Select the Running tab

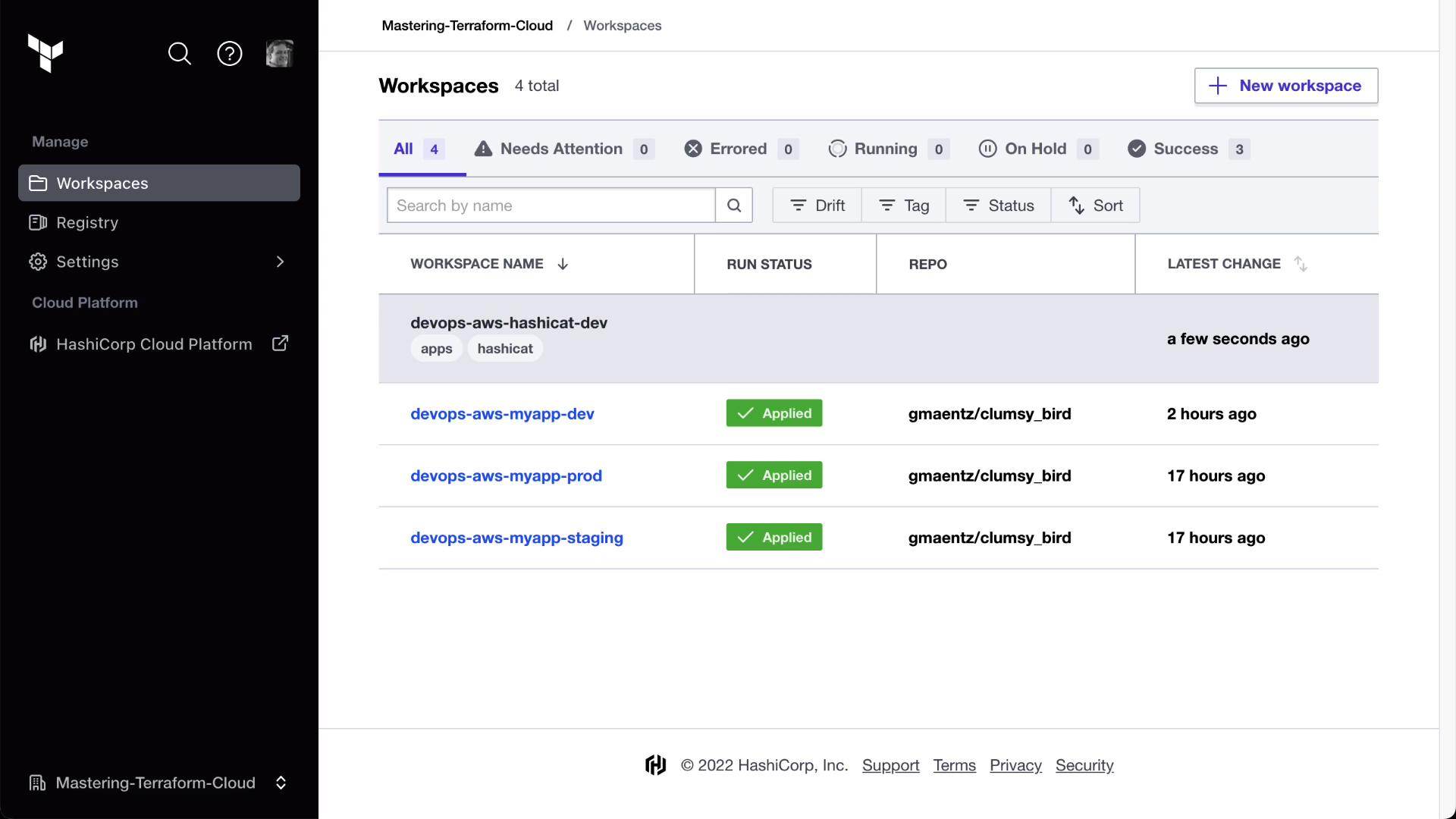889,149
